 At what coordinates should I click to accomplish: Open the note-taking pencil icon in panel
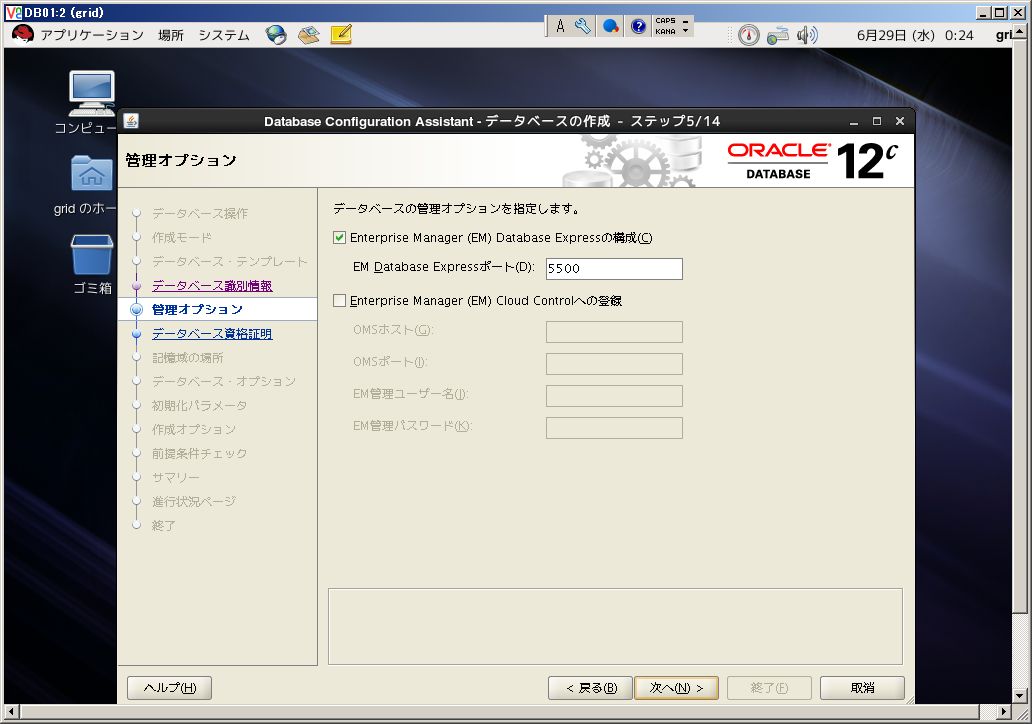(x=341, y=34)
